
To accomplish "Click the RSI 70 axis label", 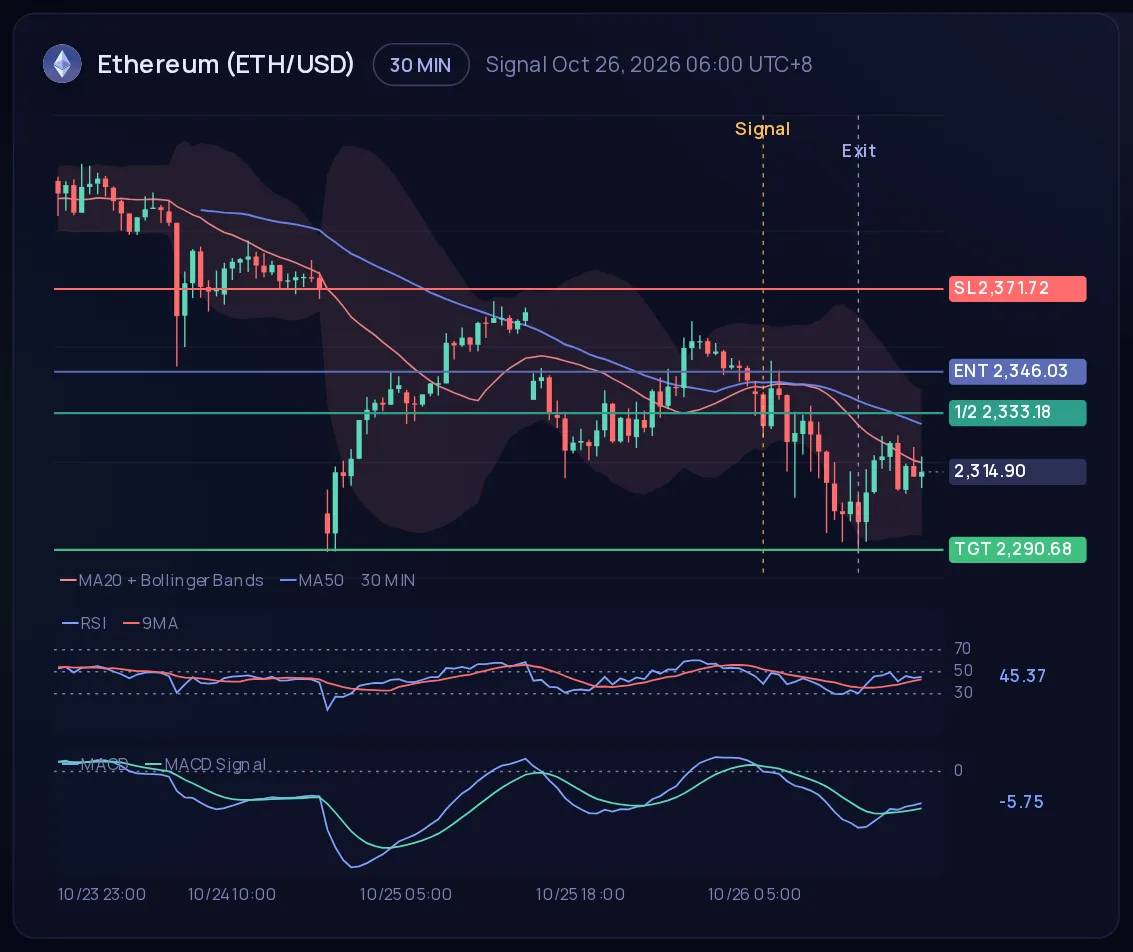I will [962, 648].
